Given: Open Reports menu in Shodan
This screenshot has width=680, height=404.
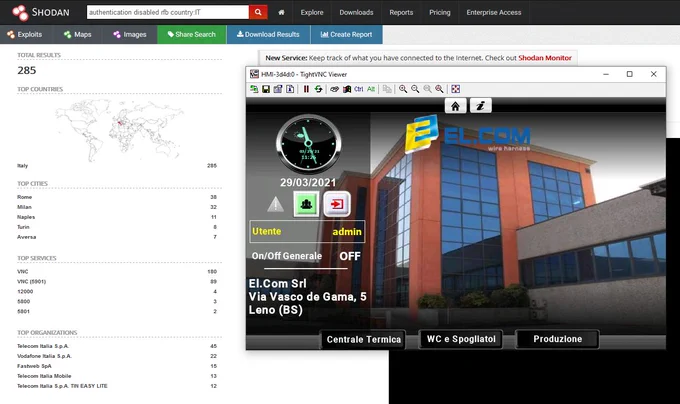Looking at the screenshot, I should [401, 13].
